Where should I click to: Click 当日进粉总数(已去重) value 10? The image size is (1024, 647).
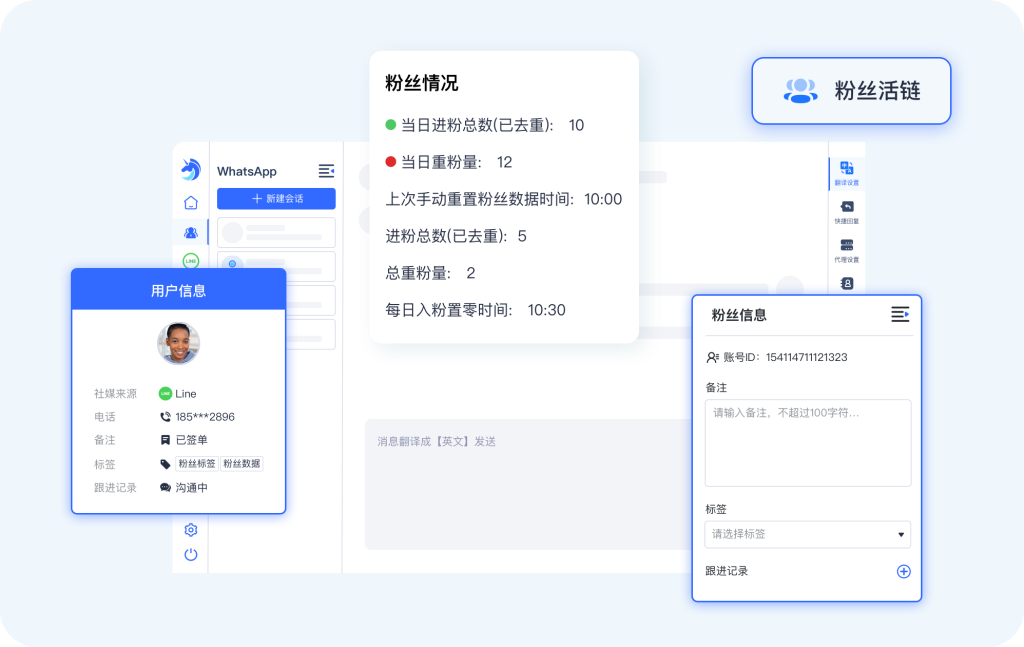click(x=576, y=125)
